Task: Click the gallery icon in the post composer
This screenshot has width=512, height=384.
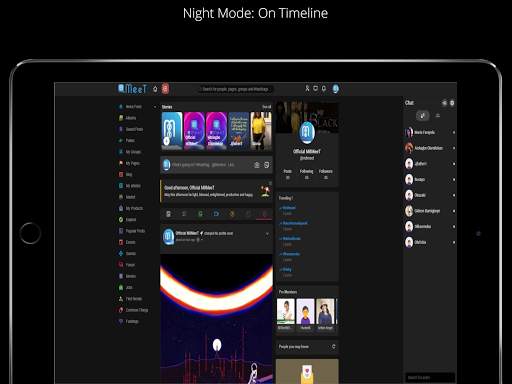Action: (x=257, y=165)
